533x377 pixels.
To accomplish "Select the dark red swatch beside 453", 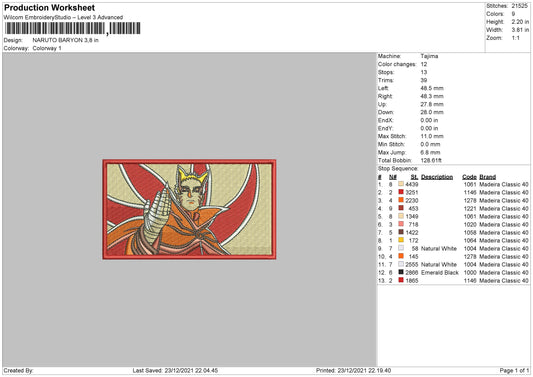I will pos(401,208).
